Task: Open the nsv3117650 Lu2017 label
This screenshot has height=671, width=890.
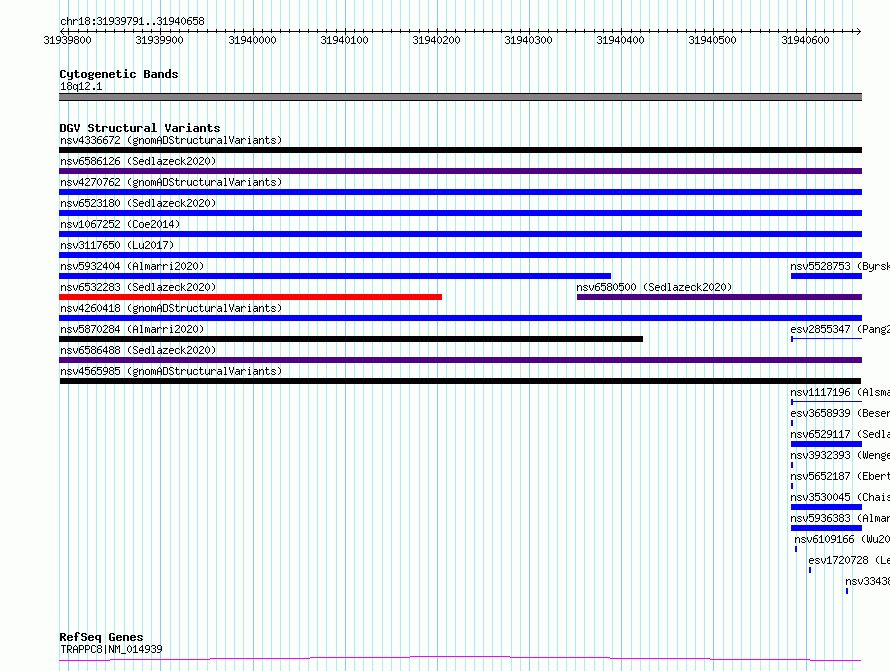Action: [x=117, y=245]
